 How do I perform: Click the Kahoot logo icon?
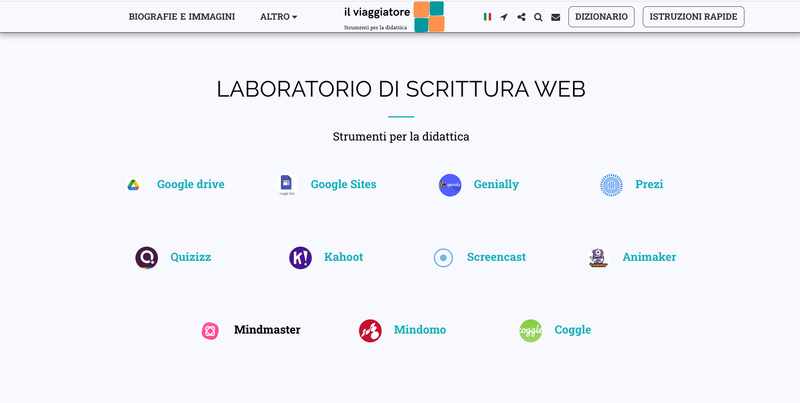point(300,258)
